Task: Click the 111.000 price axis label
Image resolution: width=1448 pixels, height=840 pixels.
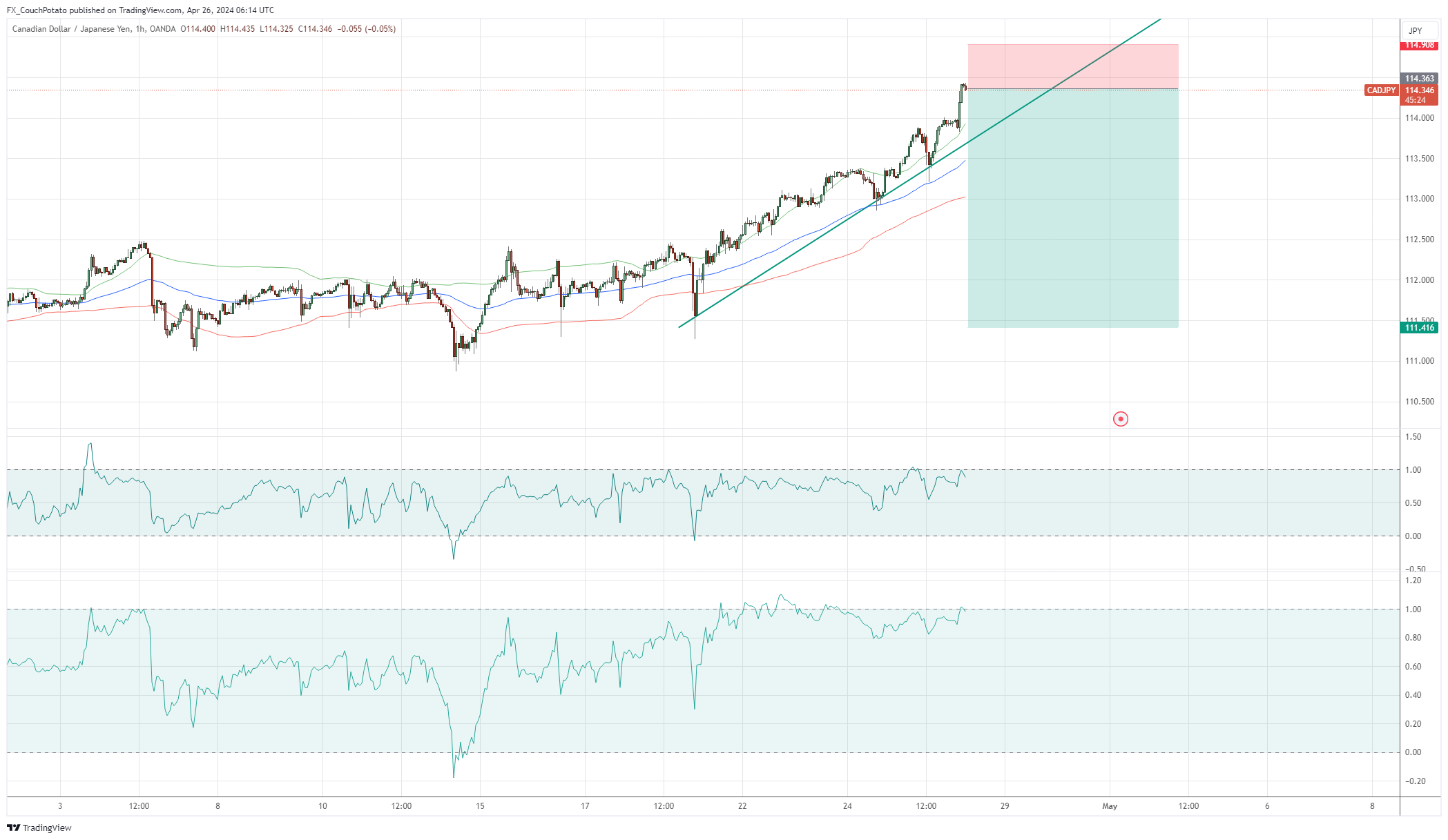Action: (x=1419, y=361)
